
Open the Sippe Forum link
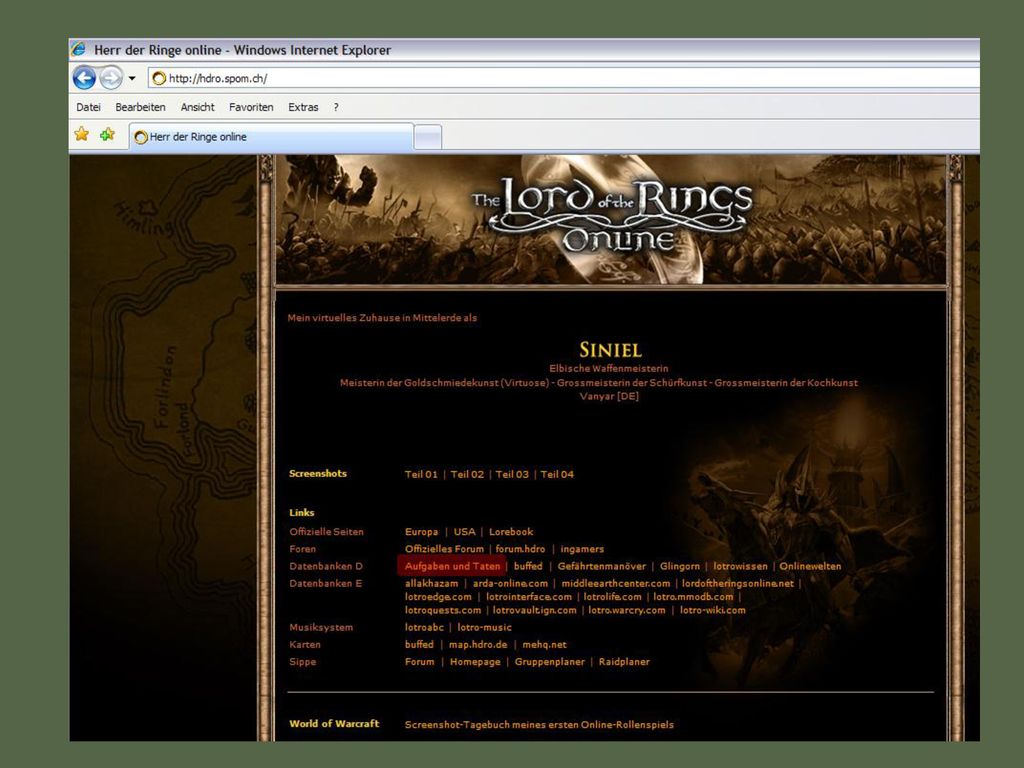coord(419,662)
